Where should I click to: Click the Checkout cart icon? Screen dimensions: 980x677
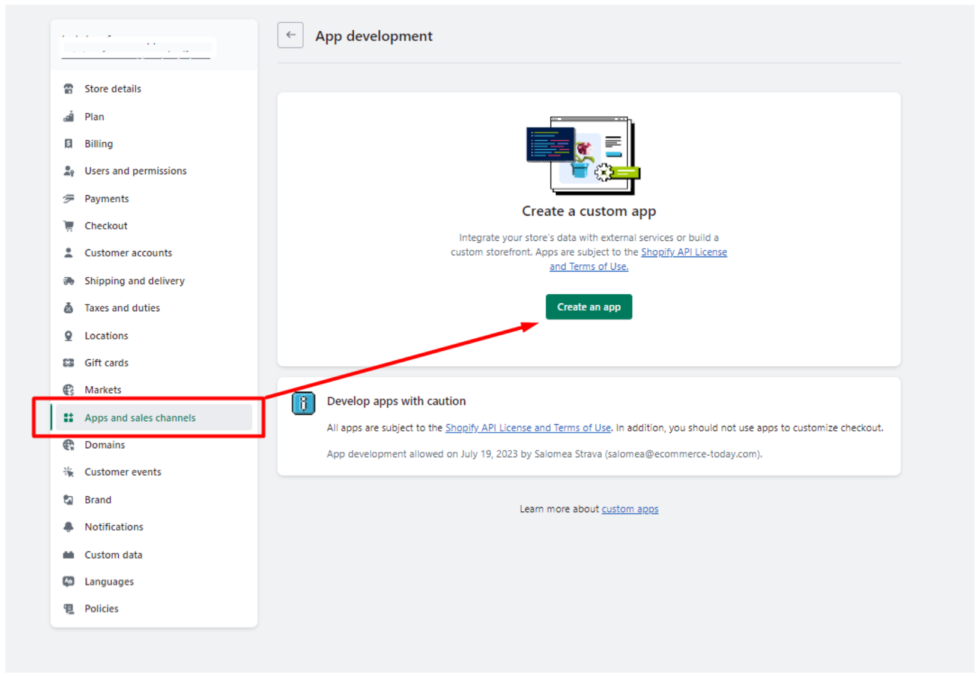(66, 225)
